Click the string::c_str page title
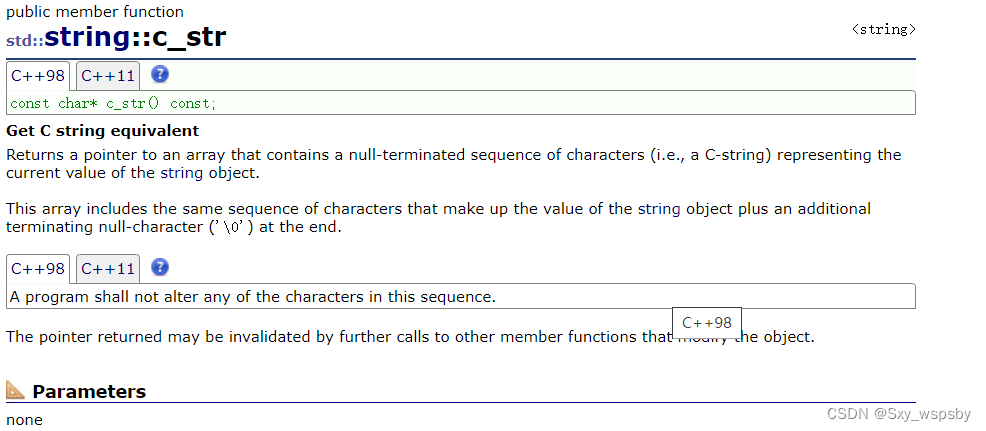This screenshot has height=431, width=986. pos(135,38)
